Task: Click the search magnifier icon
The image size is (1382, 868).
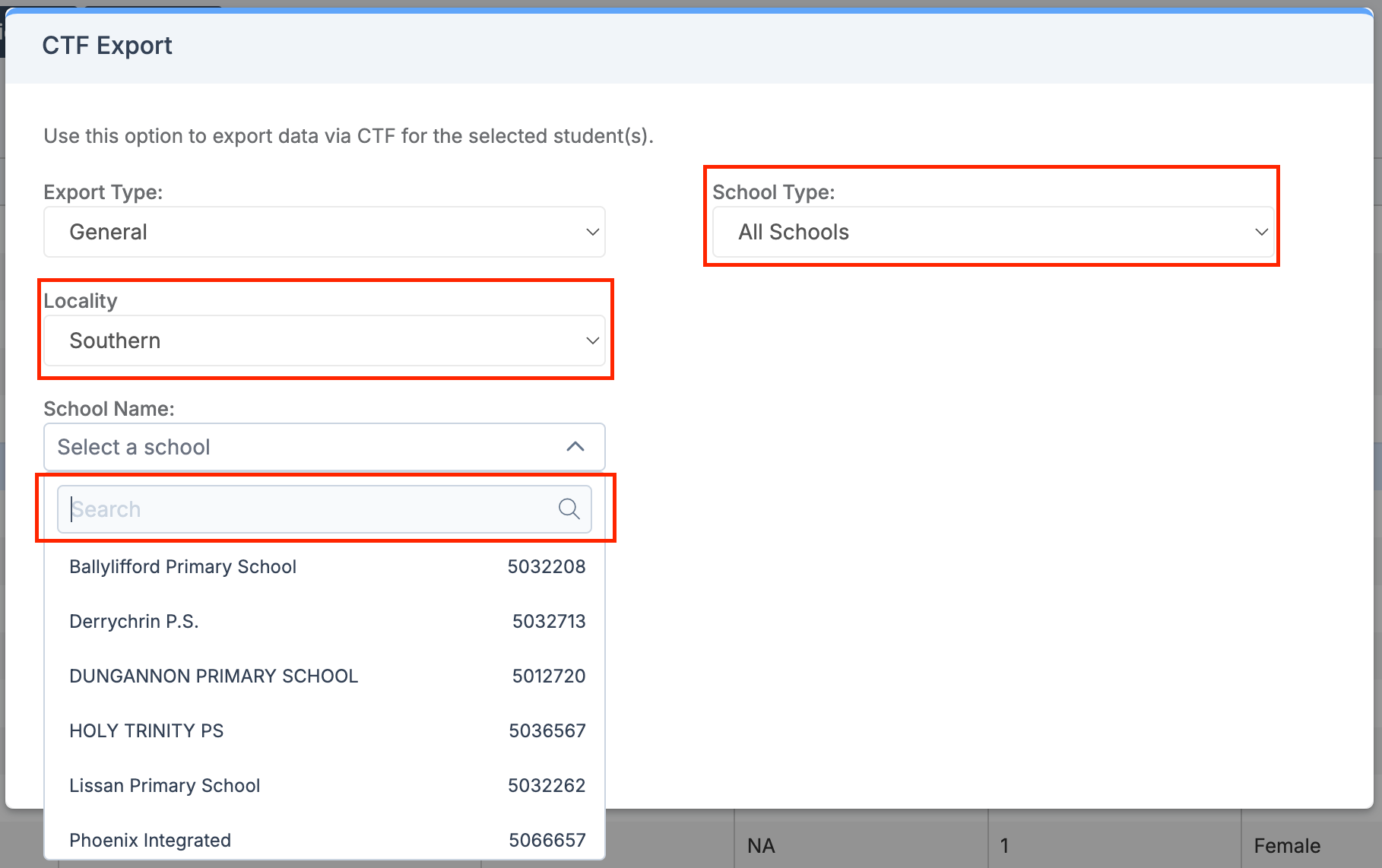Action: 569,508
